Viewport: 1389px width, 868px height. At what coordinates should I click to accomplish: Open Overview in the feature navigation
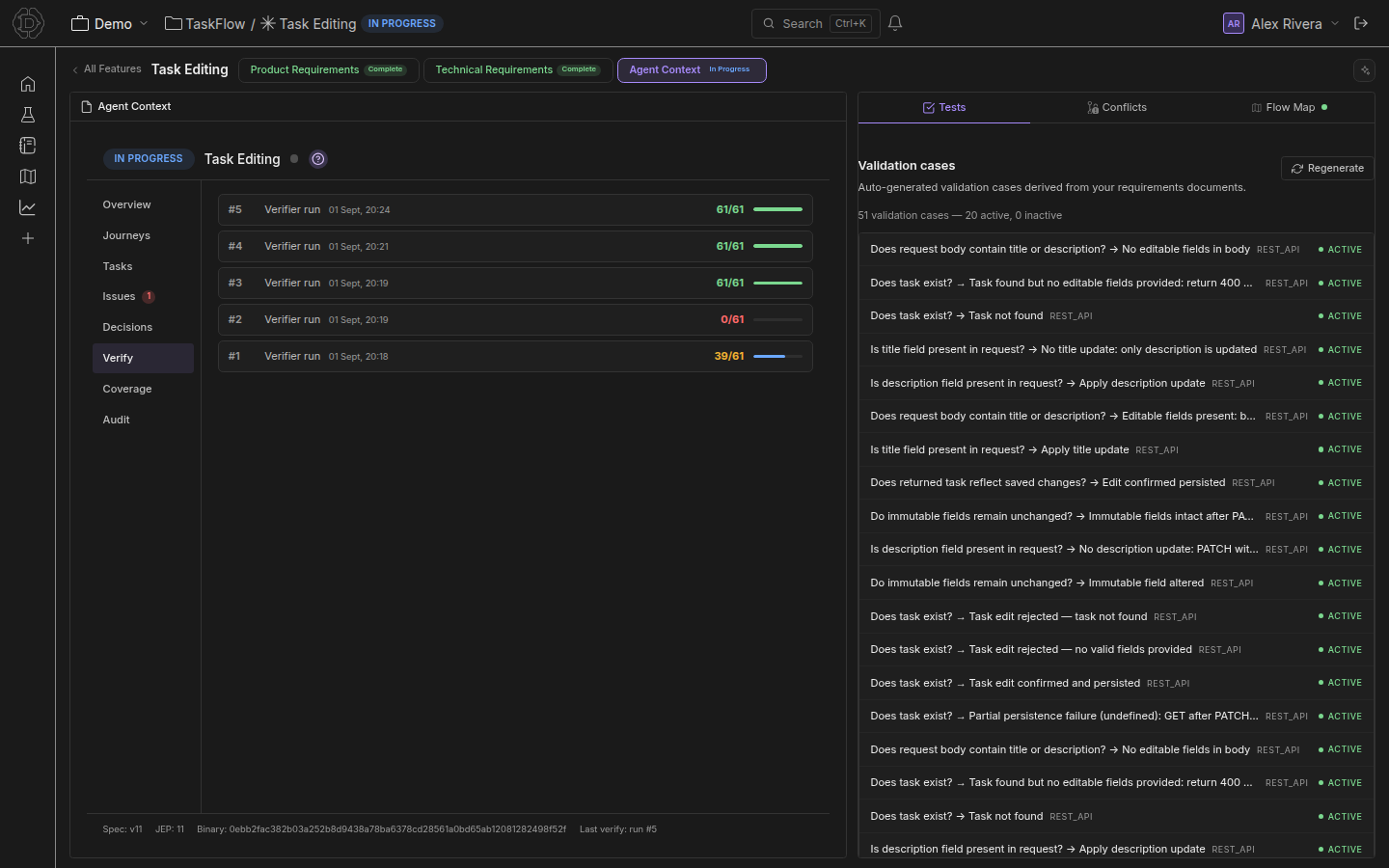143,204
